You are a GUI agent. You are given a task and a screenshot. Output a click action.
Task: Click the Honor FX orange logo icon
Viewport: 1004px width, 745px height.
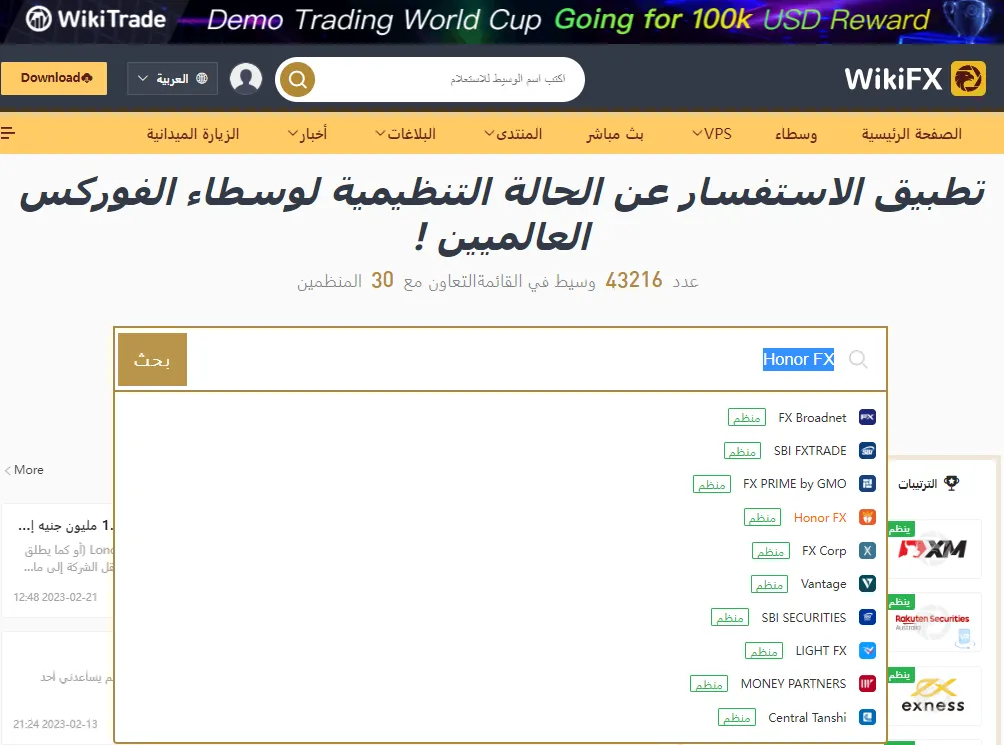pos(867,517)
